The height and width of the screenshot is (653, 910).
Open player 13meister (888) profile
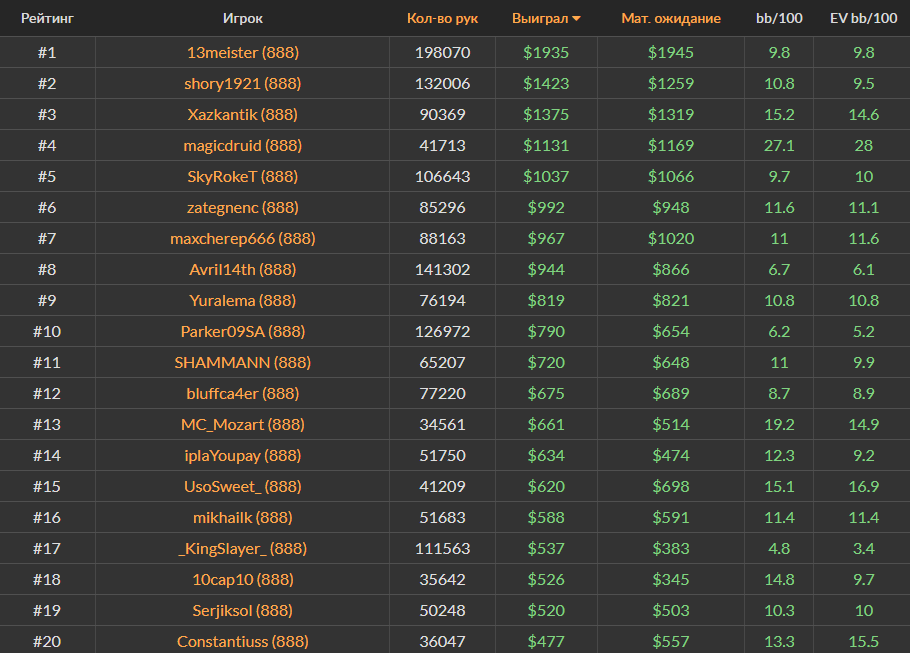tap(243, 52)
